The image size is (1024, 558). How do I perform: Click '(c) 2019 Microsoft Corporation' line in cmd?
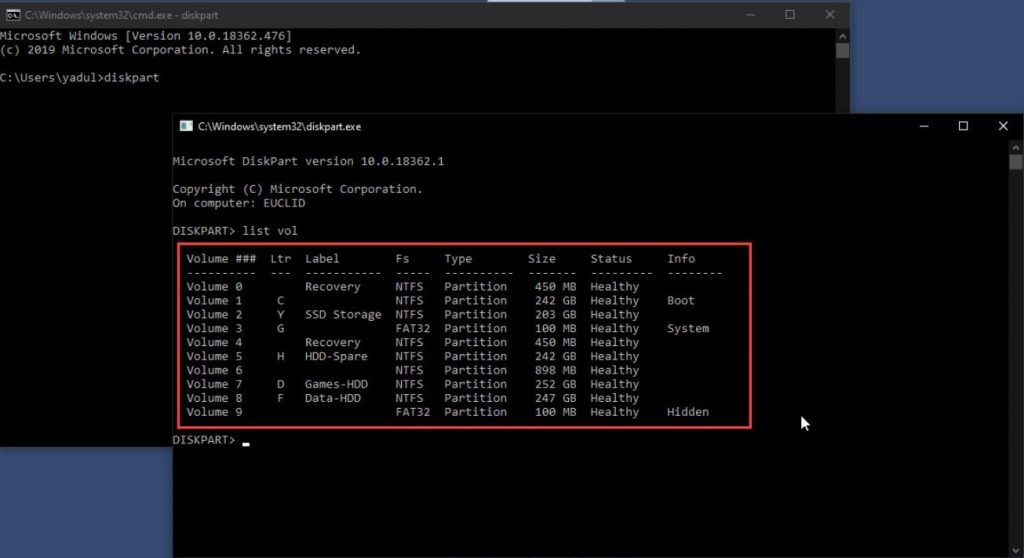pyautogui.click(x=104, y=50)
